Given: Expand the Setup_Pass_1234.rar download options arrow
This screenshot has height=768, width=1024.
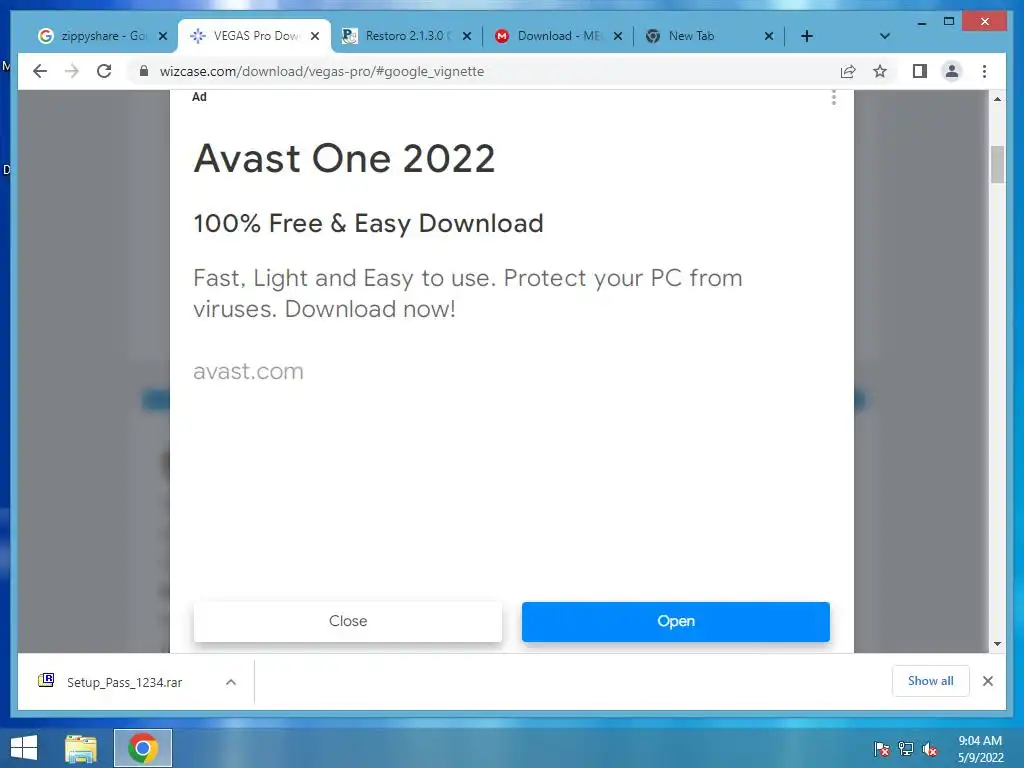Looking at the screenshot, I should 231,682.
